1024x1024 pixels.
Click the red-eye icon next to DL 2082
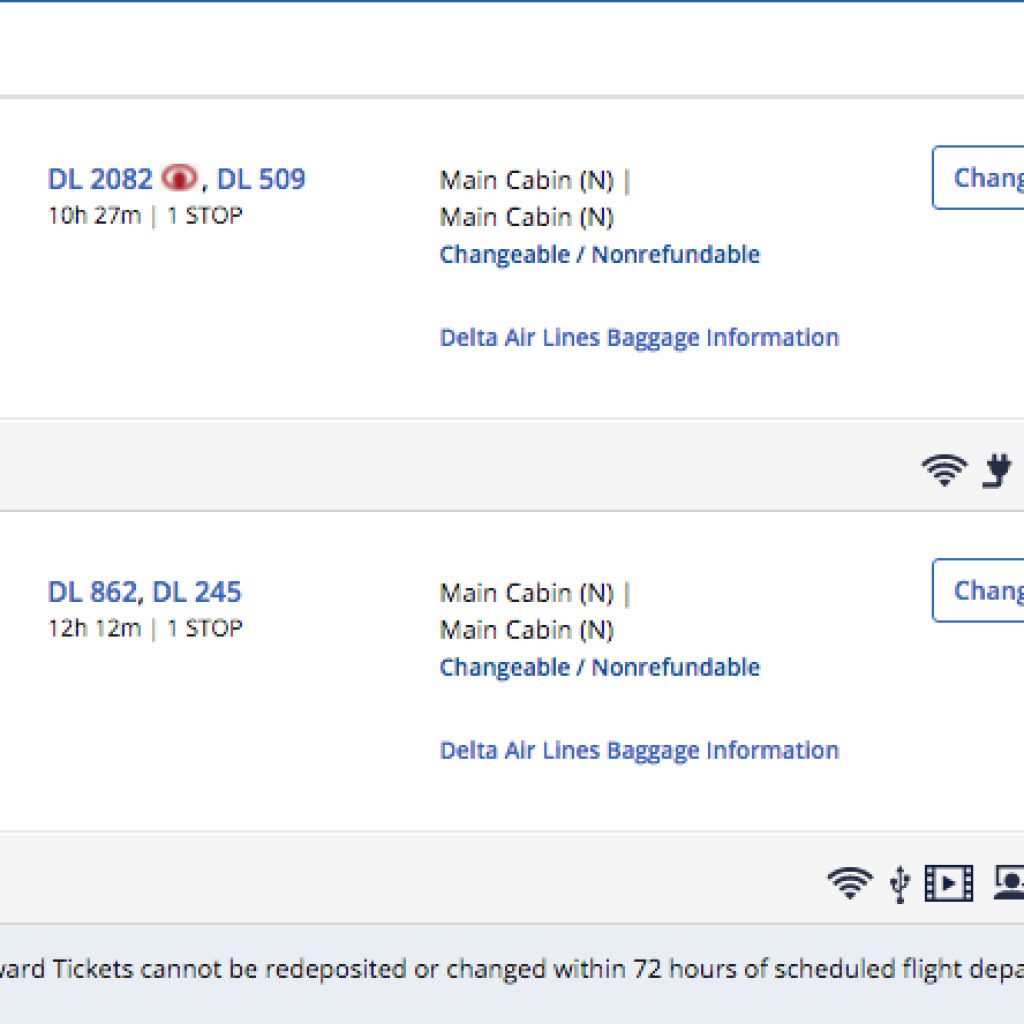pyautogui.click(x=179, y=178)
